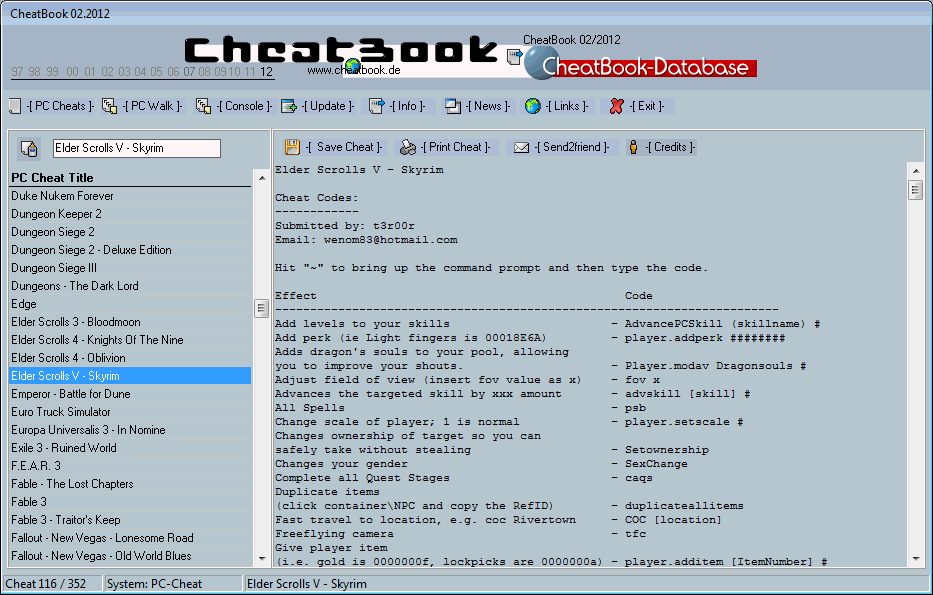Select Dungeon Keeper 2 in the list

point(130,214)
